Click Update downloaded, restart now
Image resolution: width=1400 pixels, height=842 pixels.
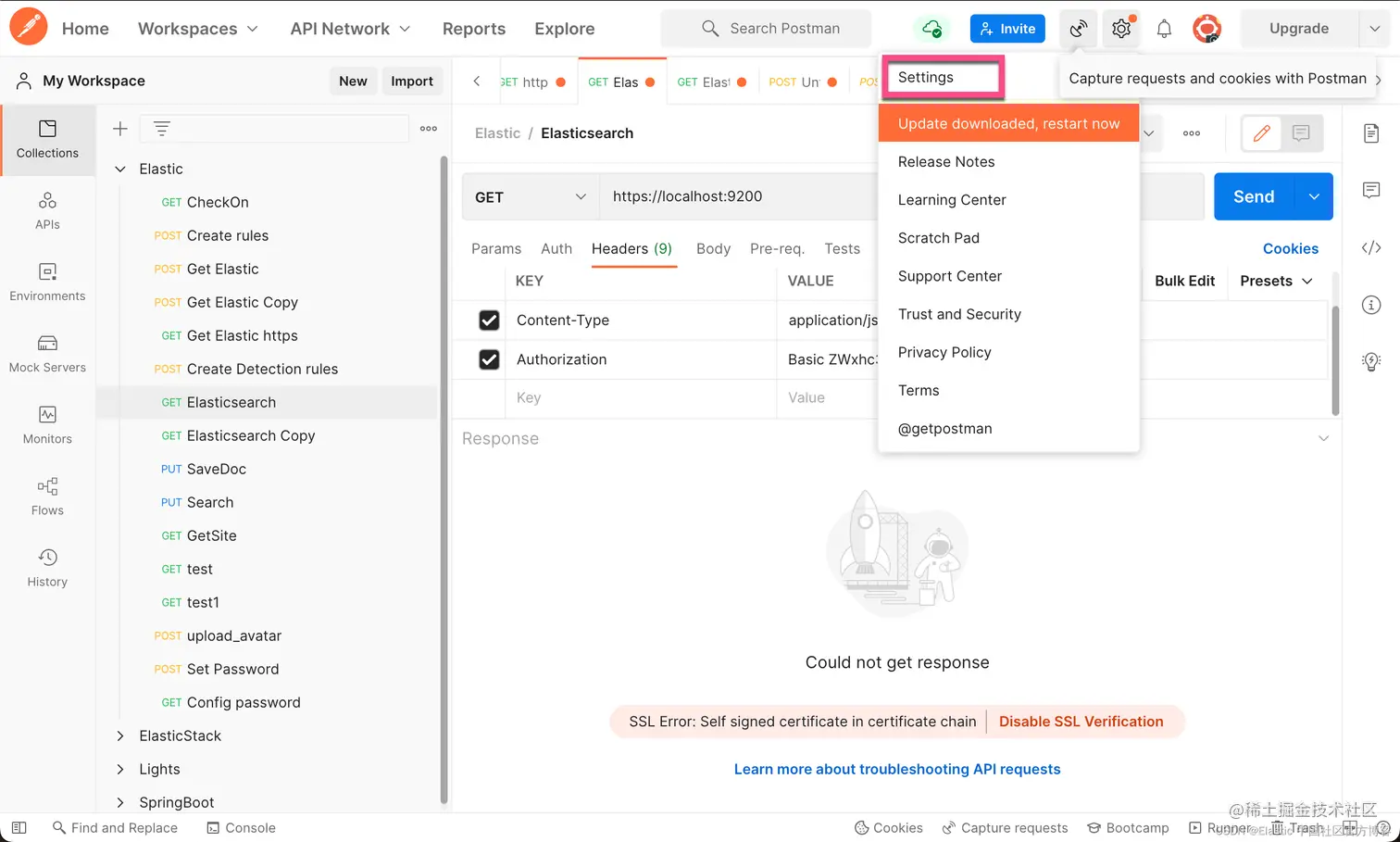click(1008, 123)
